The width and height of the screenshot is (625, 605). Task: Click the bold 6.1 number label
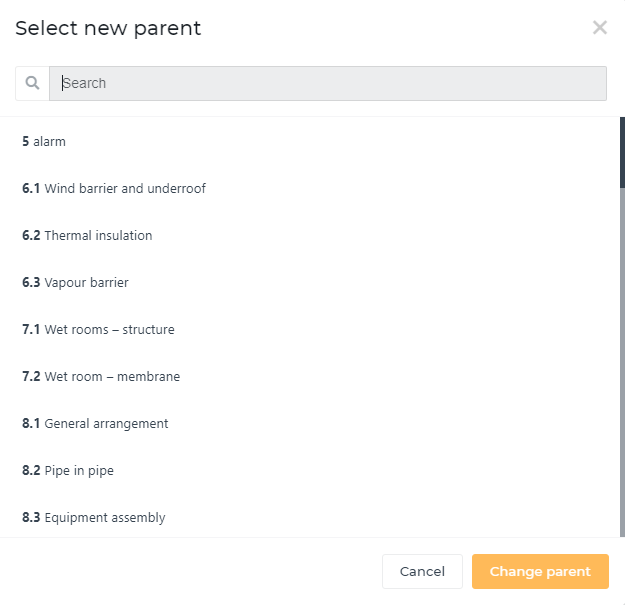[x=31, y=188]
